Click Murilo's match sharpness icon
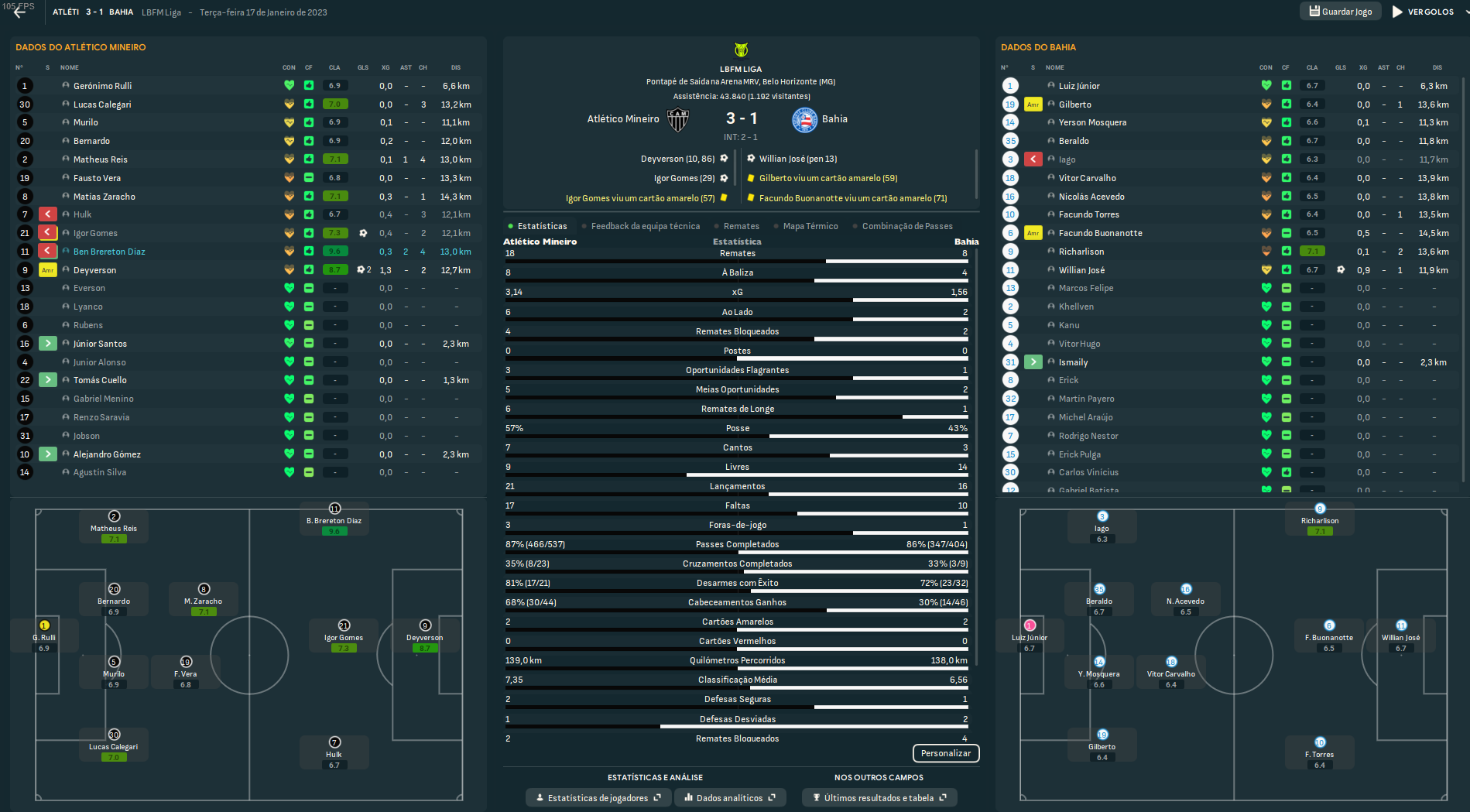The image size is (1470, 812). pyautogui.click(x=308, y=122)
